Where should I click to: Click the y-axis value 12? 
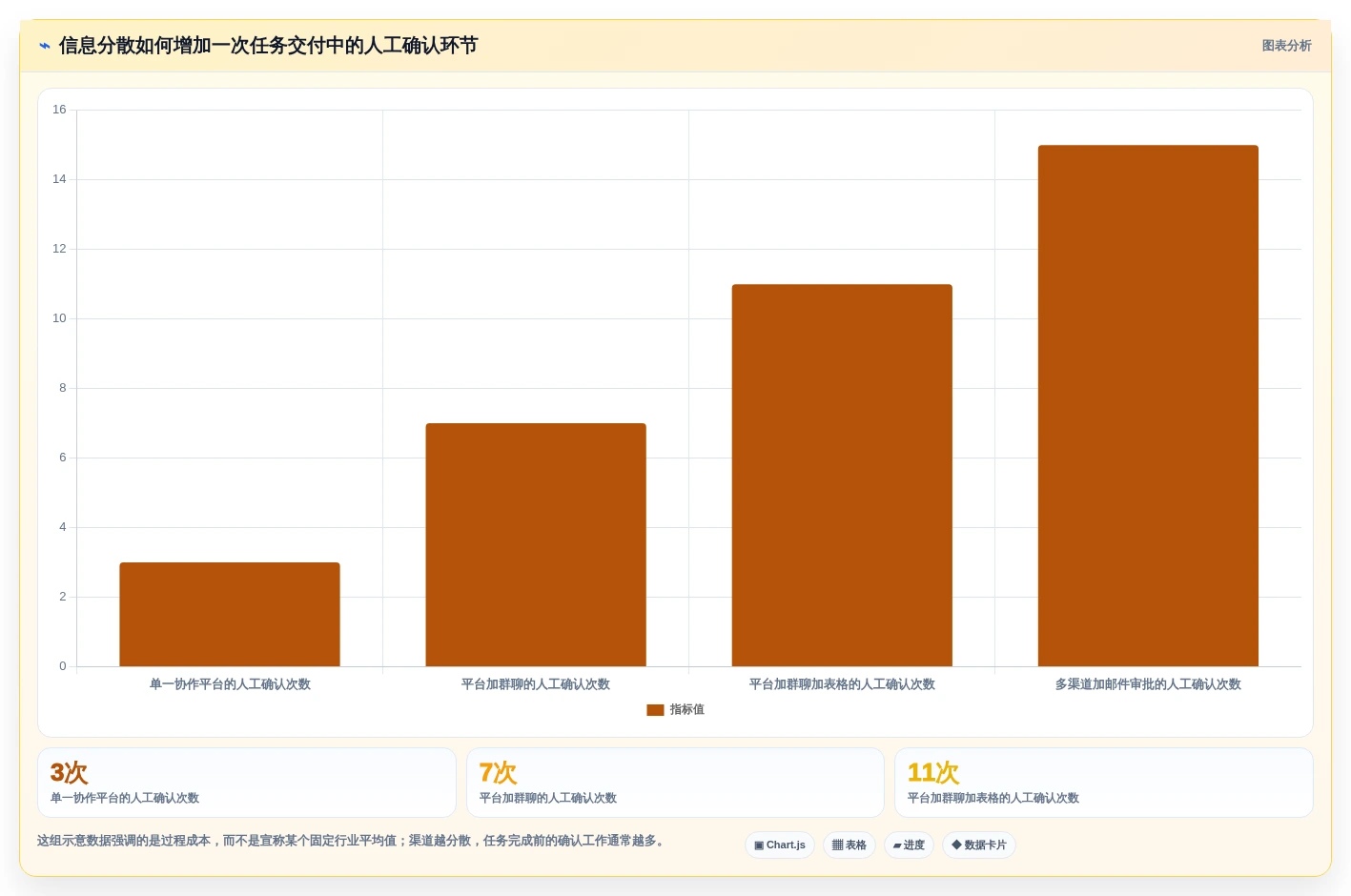pyautogui.click(x=59, y=249)
